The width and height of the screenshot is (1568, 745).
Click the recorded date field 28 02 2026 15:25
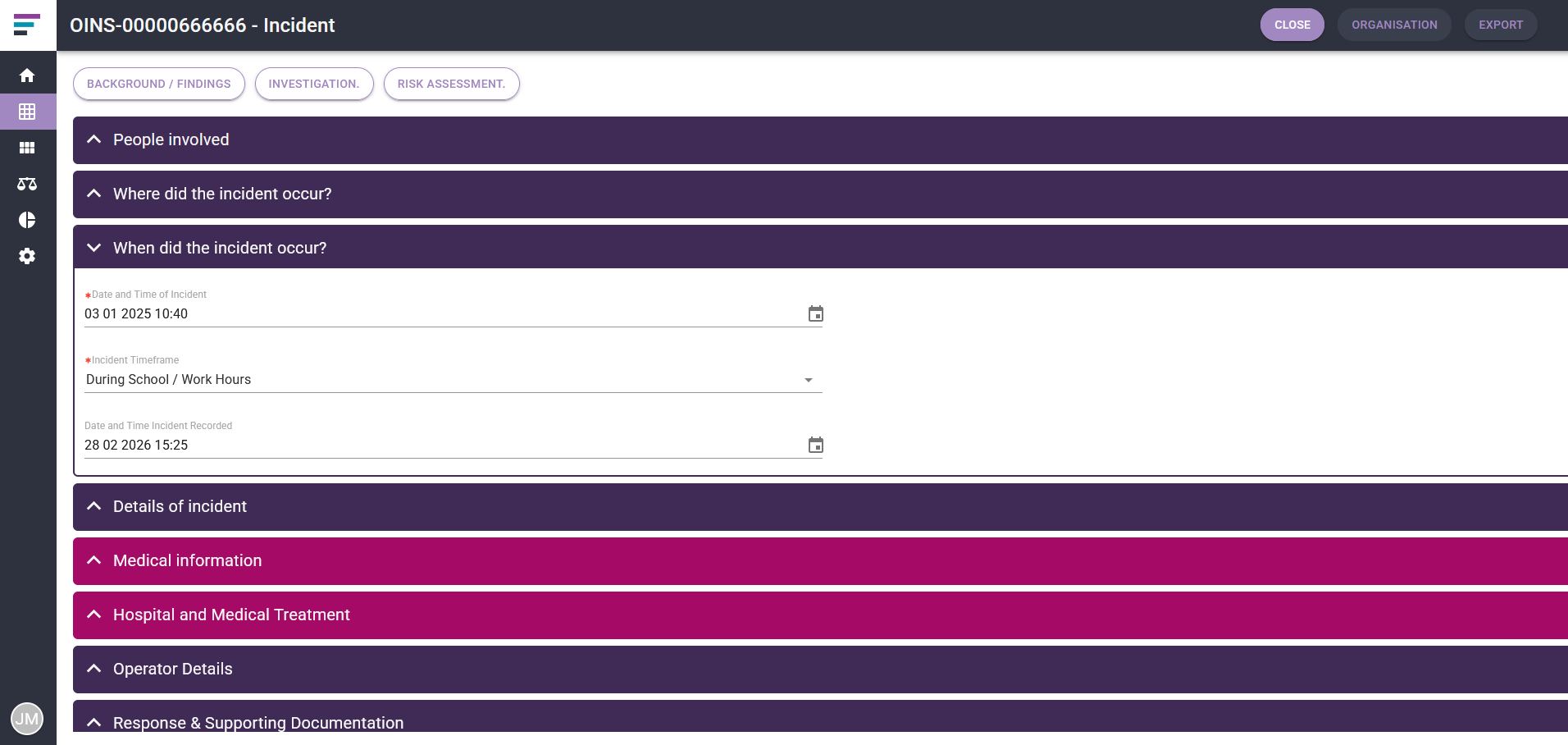(443, 445)
